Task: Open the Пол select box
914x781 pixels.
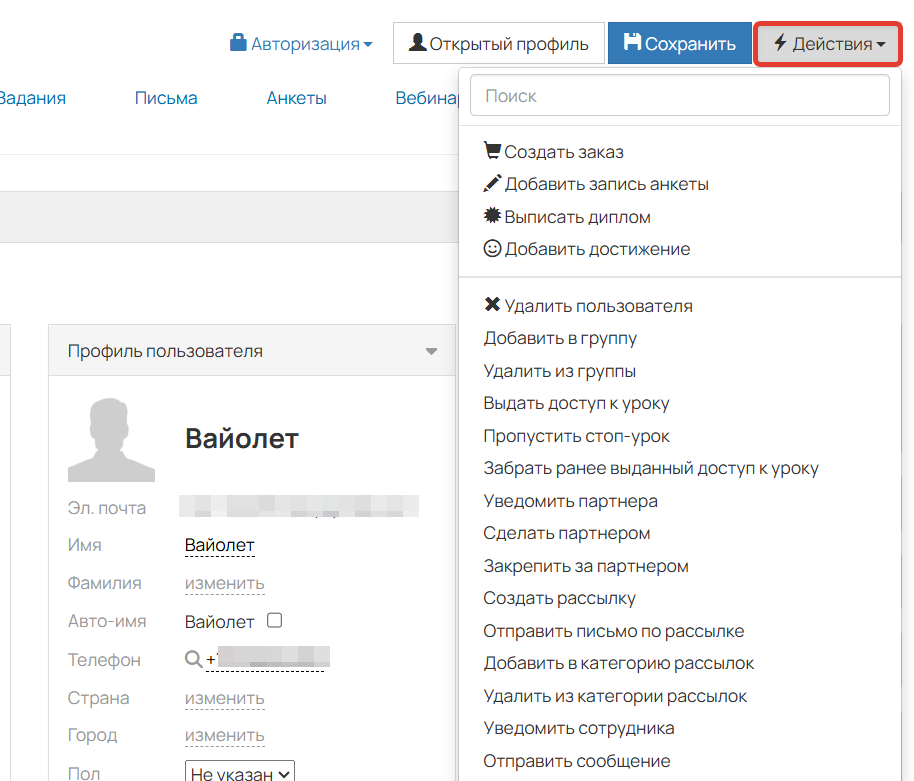Action: [x=240, y=772]
